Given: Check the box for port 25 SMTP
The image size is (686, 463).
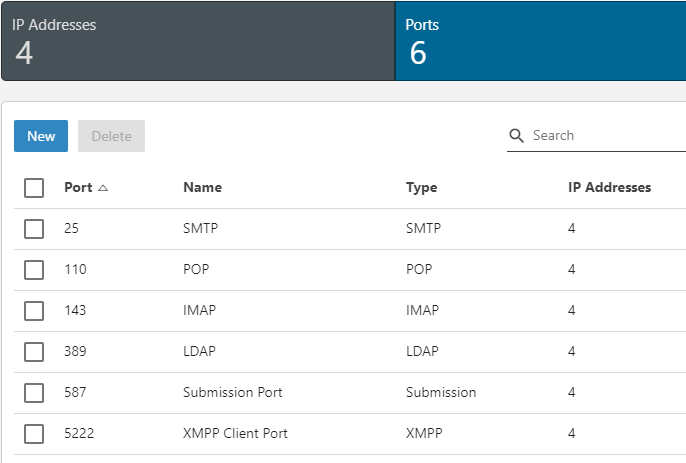Looking at the screenshot, I should (34, 229).
